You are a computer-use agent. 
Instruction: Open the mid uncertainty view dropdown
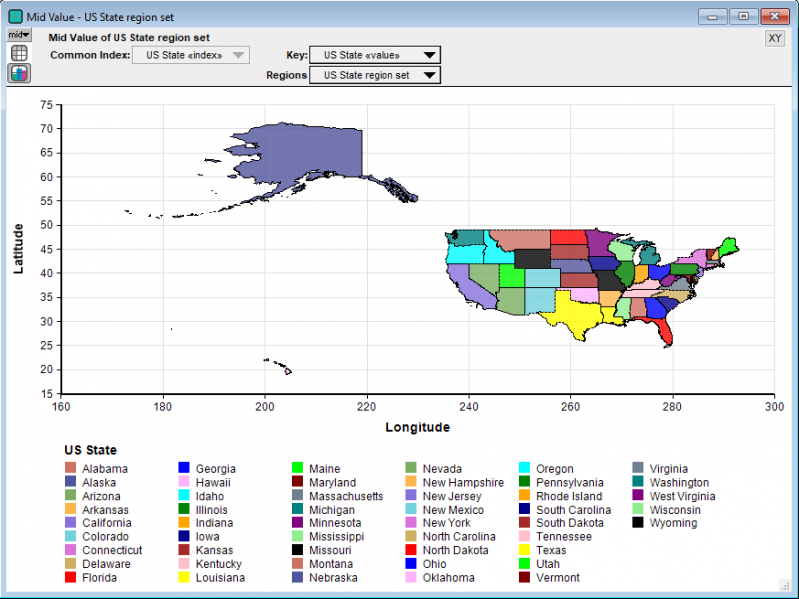(19, 35)
